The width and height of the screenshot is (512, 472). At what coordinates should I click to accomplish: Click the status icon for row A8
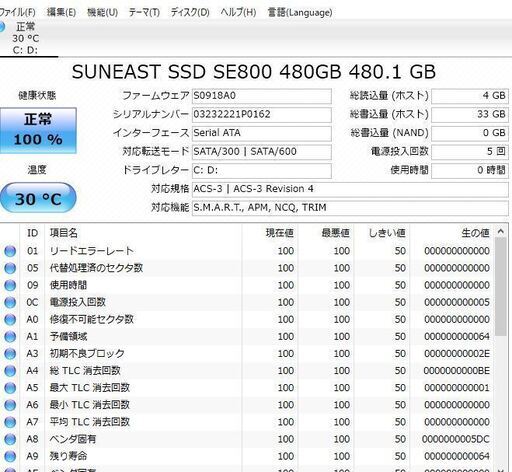point(10,439)
